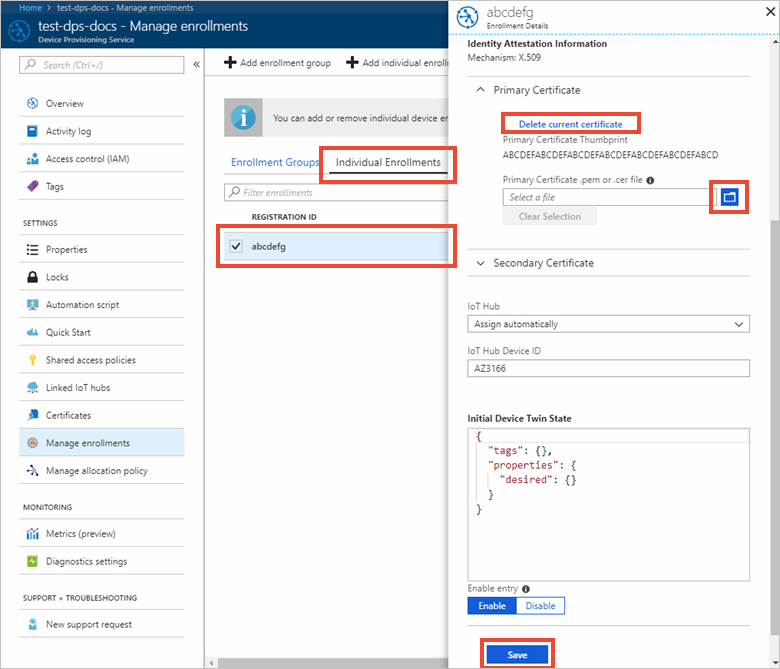Click the Locks padlock icon
The width and height of the screenshot is (780, 669).
[32, 277]
